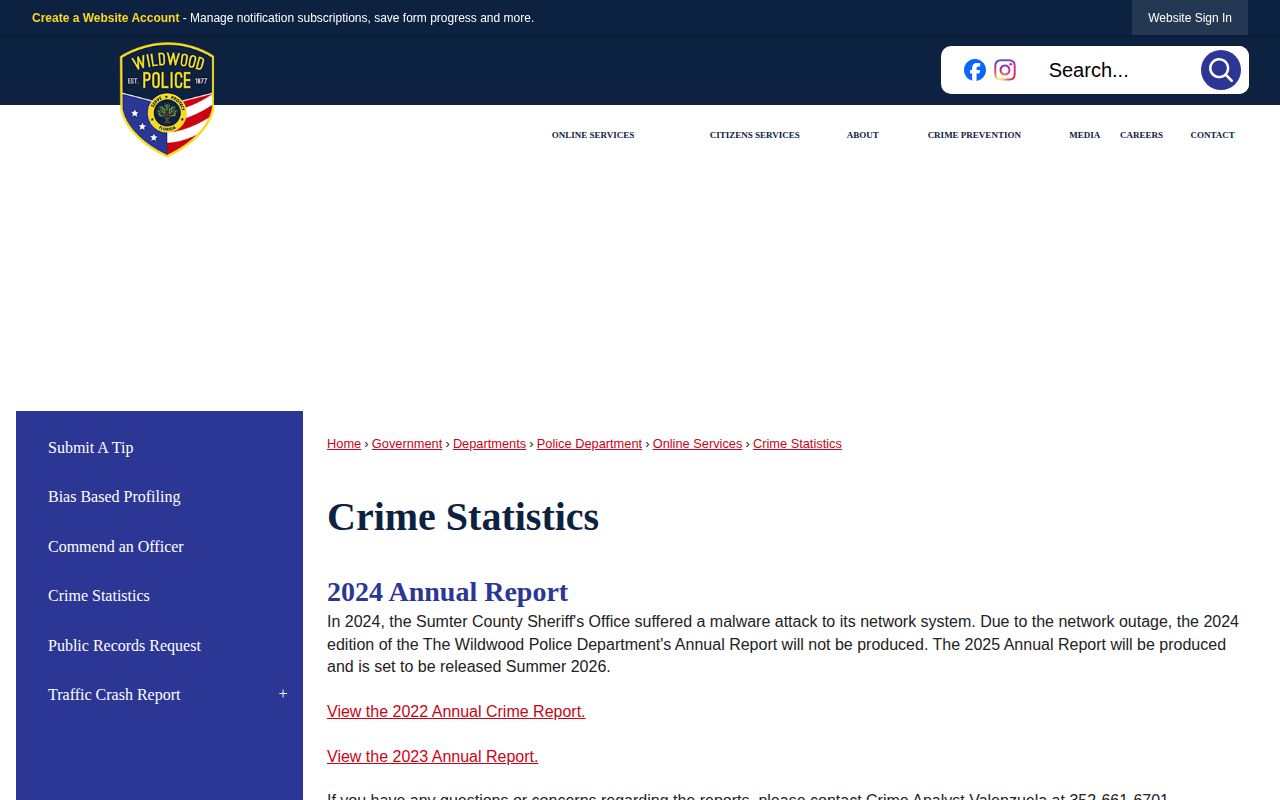View the 2022 Annual Crime Report
1280x800 pixels.
(456, 712)
